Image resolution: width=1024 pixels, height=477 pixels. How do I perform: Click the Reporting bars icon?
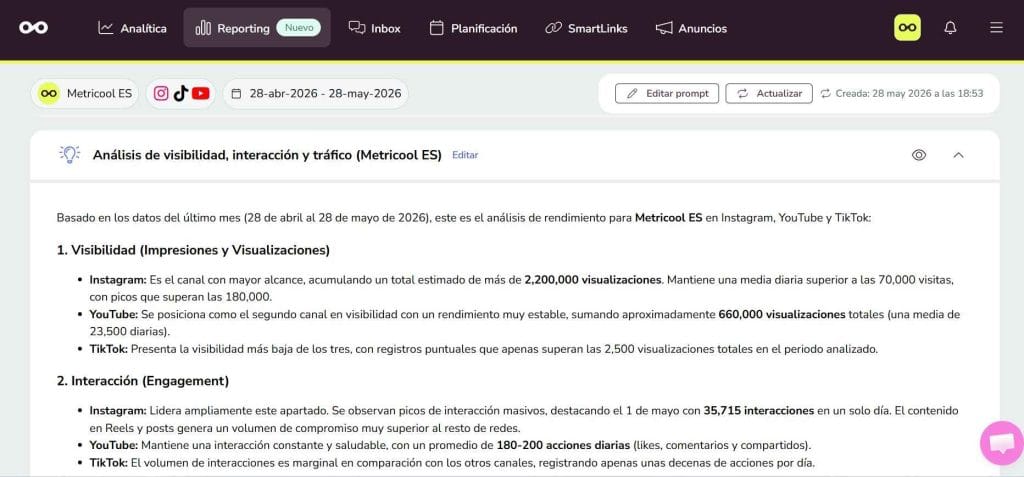click(203, 28)
